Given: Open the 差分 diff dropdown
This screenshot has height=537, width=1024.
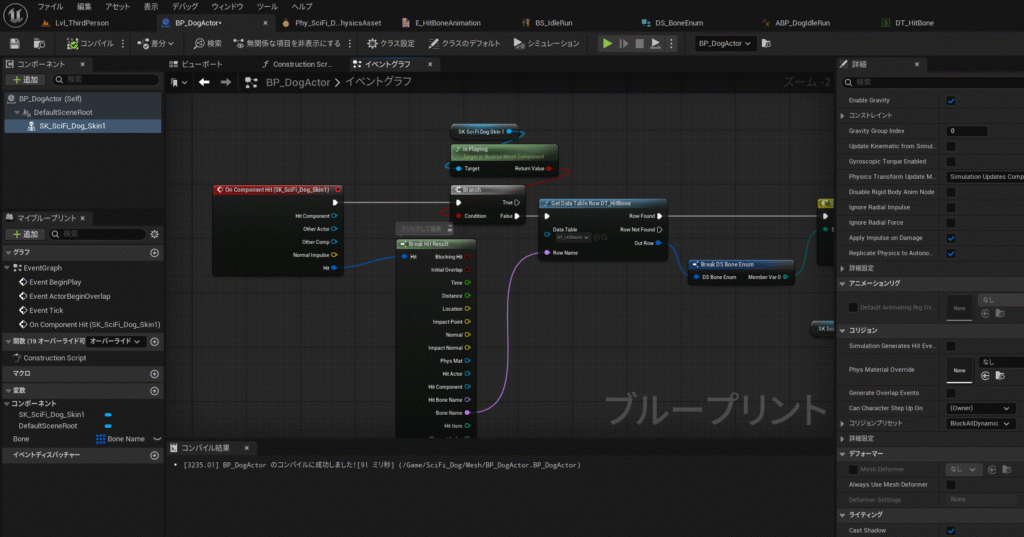Looking at the screenshot, I should [x=155, y=44].
